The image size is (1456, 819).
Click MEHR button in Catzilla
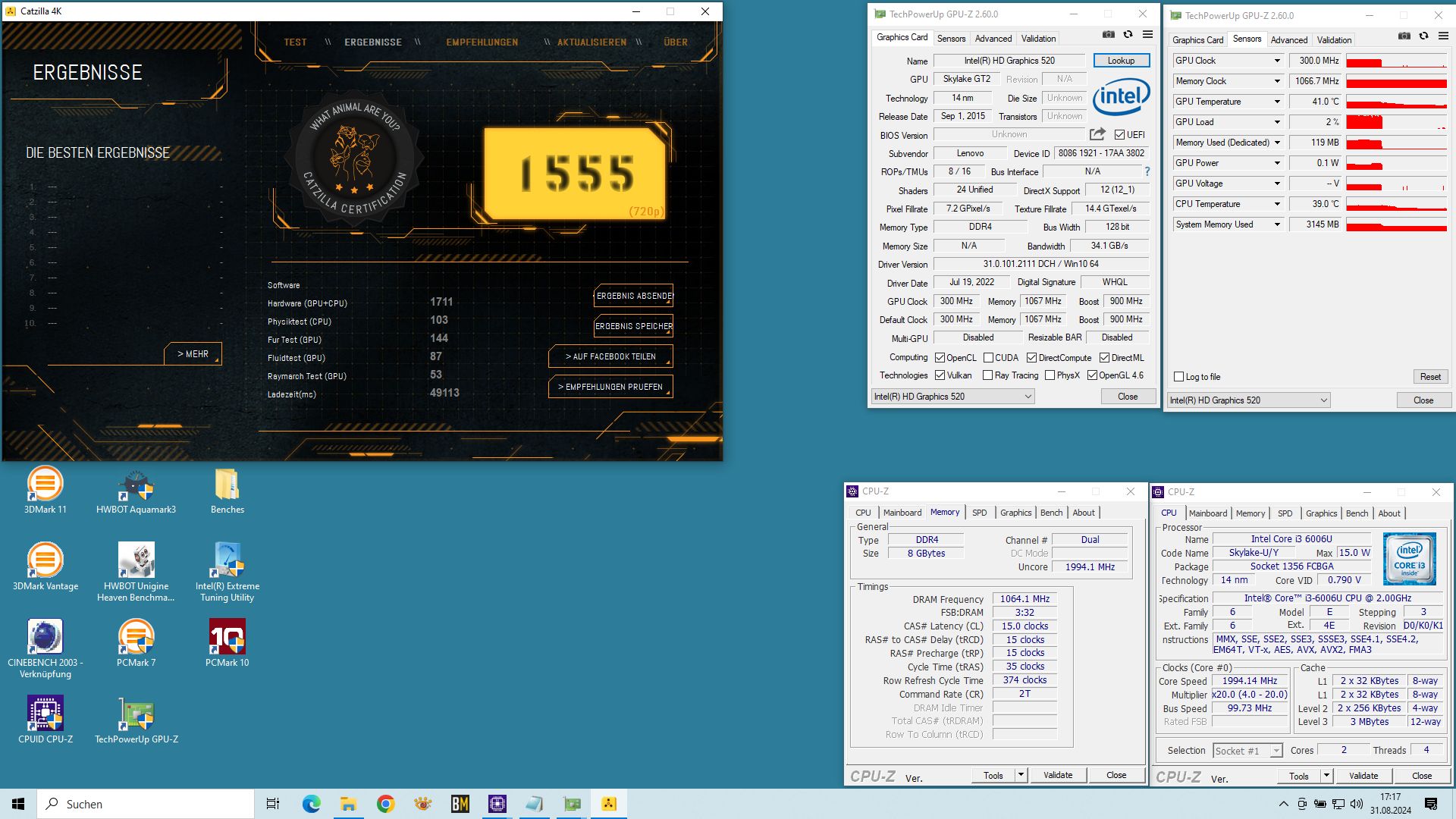[193, 354]
